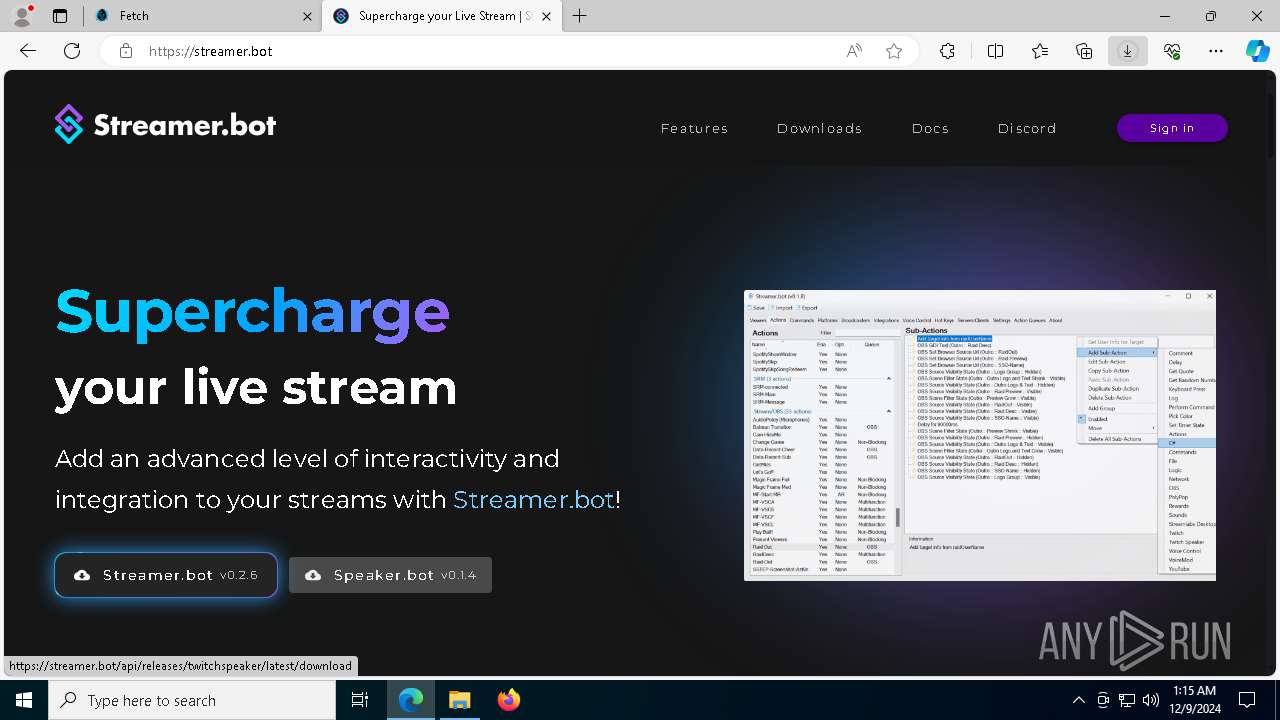Open the Docs link
Image resolution: width=1280 pixels, height=720 pixels.
(930, 128)
